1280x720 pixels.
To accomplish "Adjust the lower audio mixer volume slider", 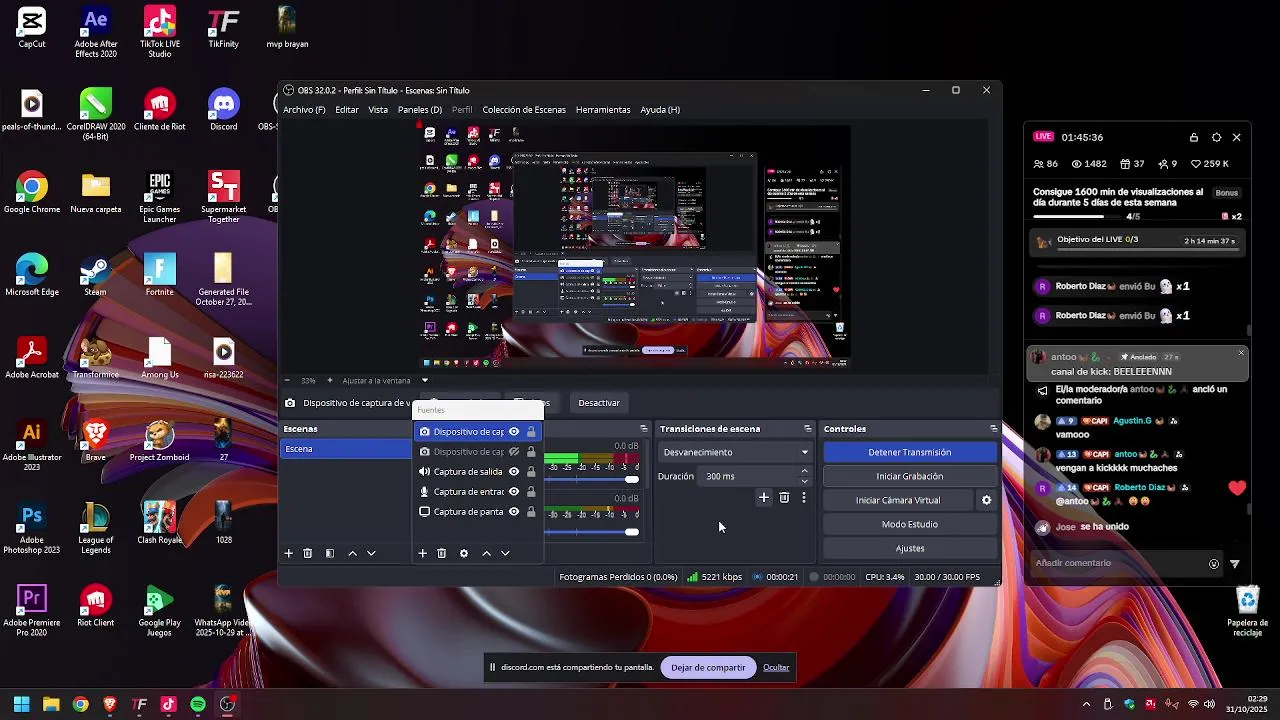I will point(631,531).
